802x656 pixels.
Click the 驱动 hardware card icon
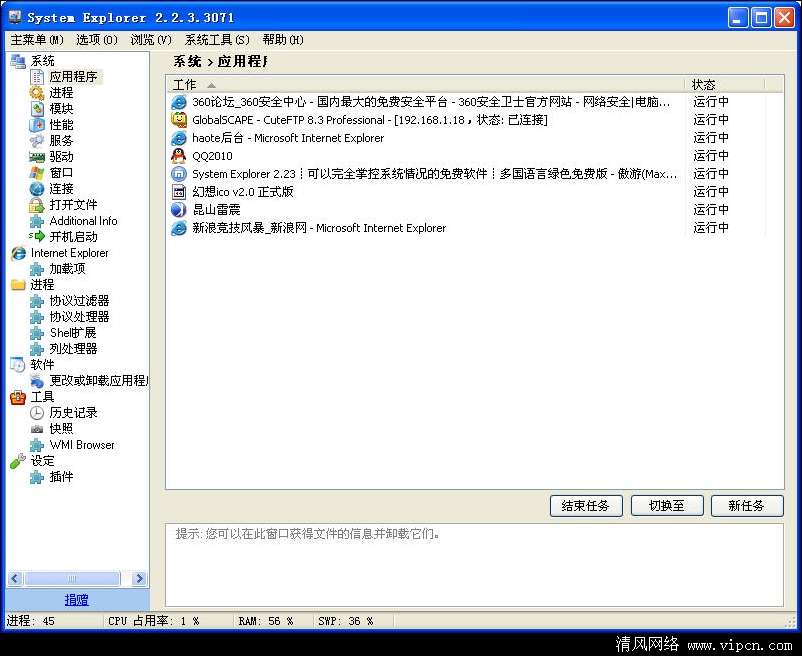37,157
